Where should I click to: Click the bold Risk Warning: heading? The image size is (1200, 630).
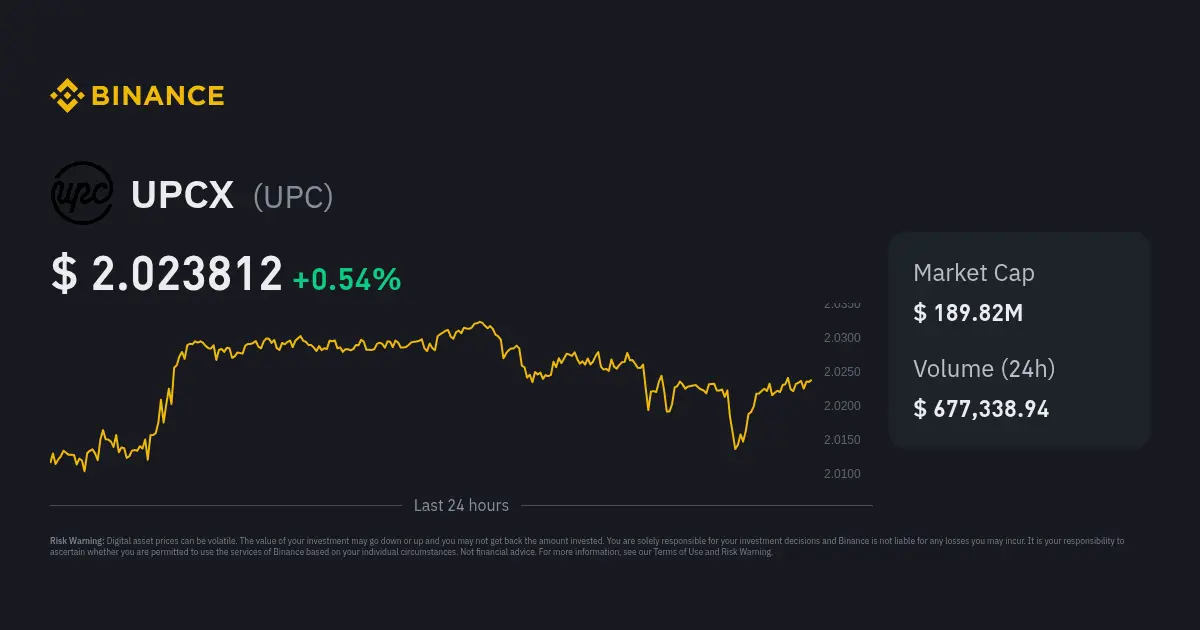[77, 541]
